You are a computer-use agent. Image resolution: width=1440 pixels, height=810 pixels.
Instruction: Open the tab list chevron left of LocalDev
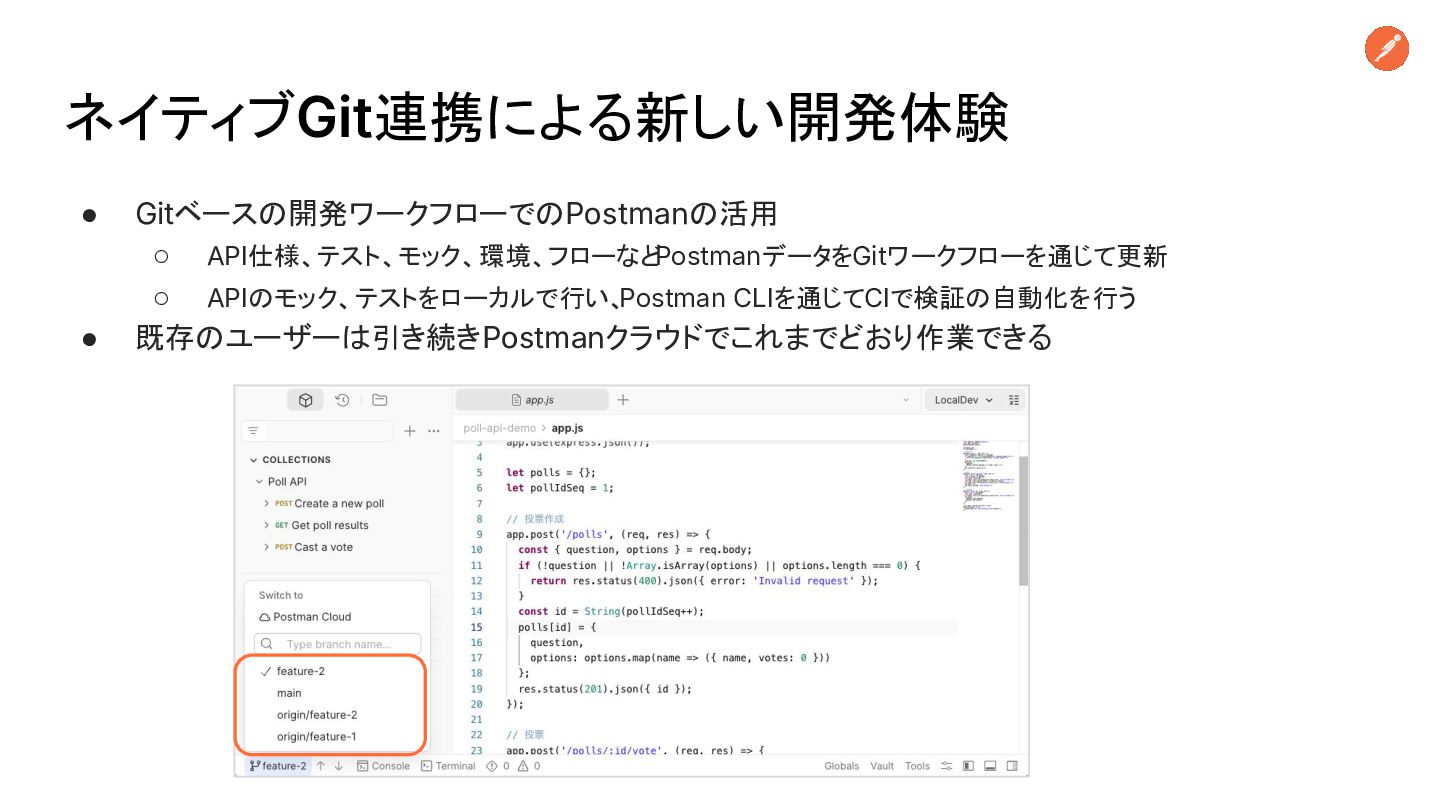(906, 400)
